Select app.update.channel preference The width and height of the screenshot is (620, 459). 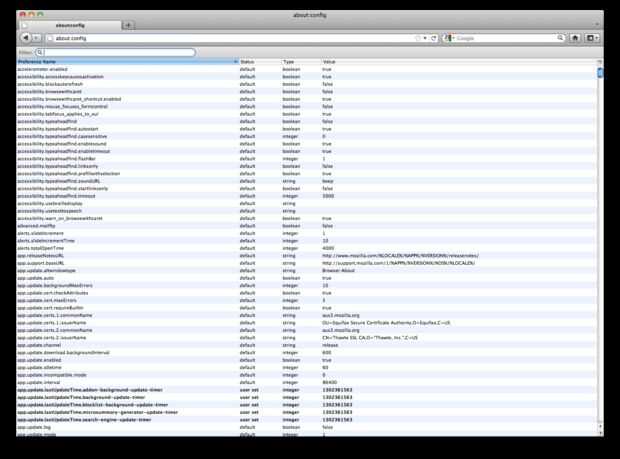306,345
